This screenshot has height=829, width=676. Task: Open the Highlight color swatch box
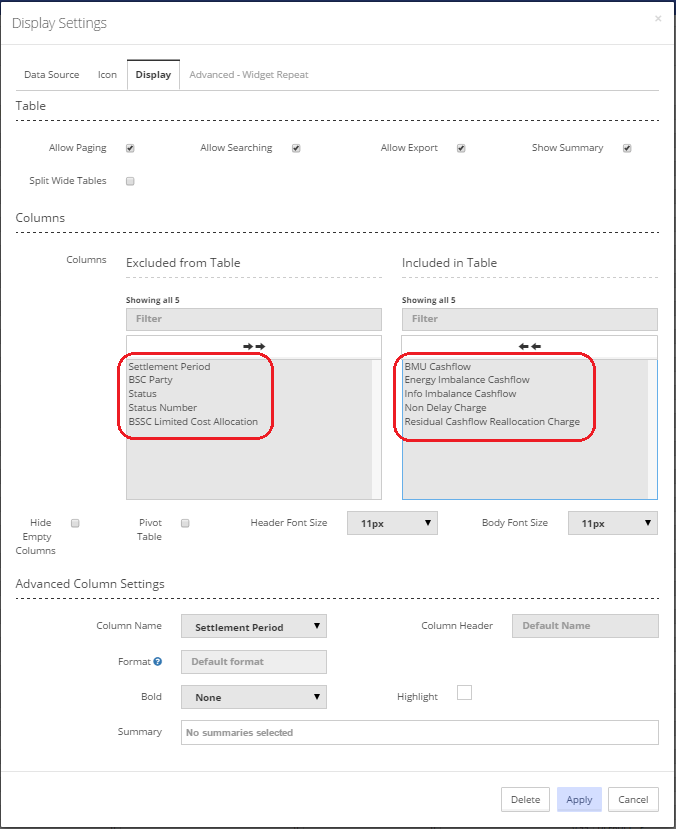coord(464,693)
